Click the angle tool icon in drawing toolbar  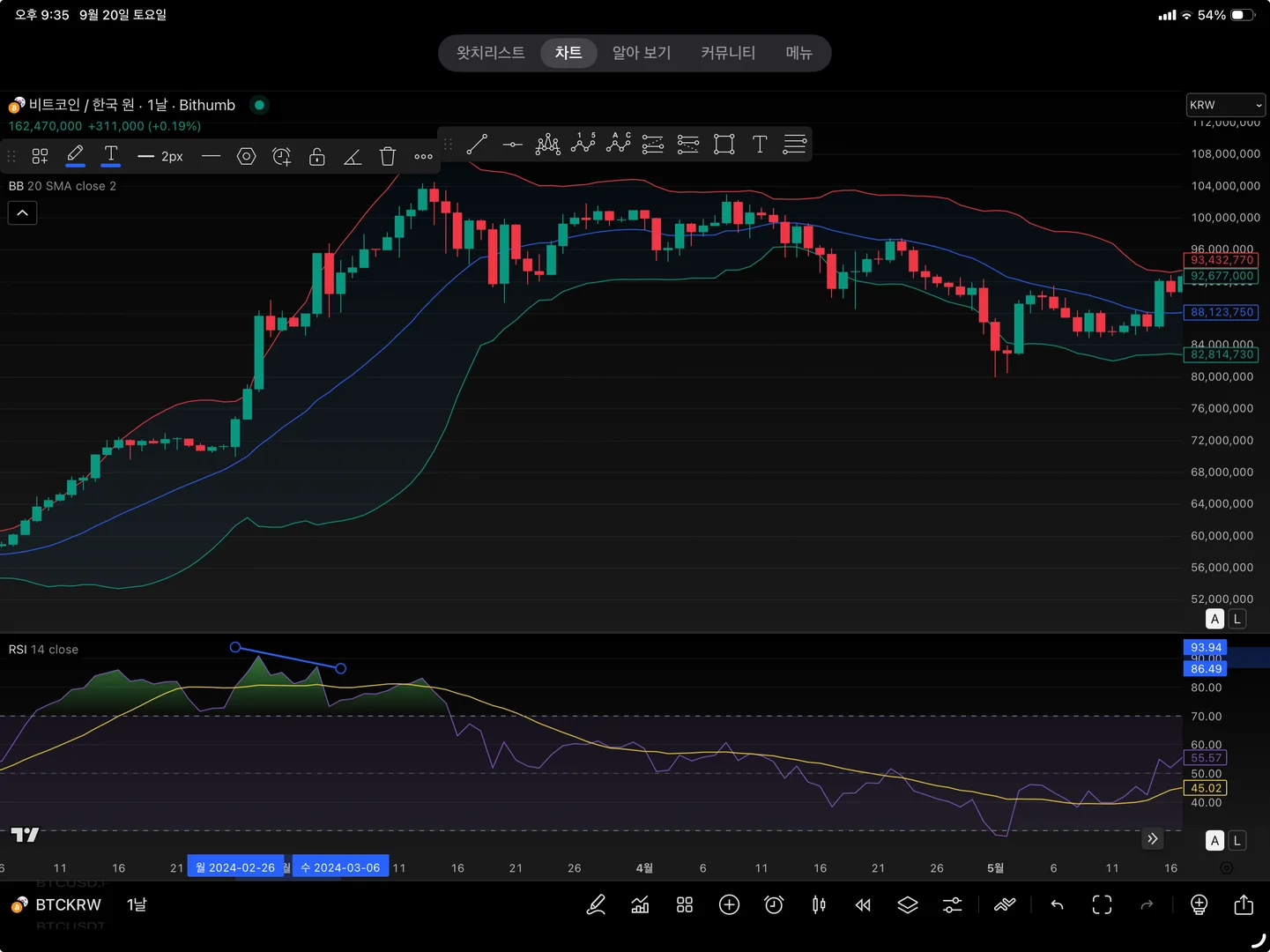[x=353, y=157]
